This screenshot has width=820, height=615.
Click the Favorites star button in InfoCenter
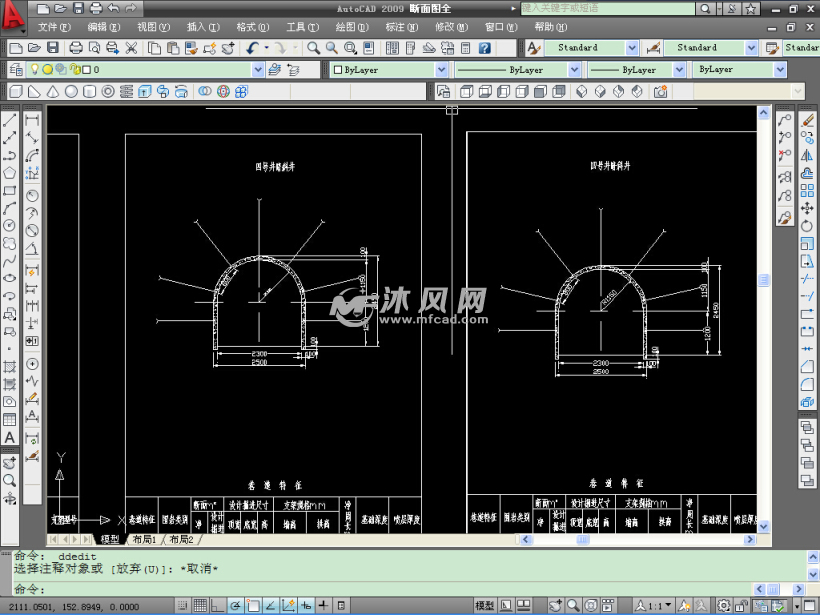coord(751,8)
